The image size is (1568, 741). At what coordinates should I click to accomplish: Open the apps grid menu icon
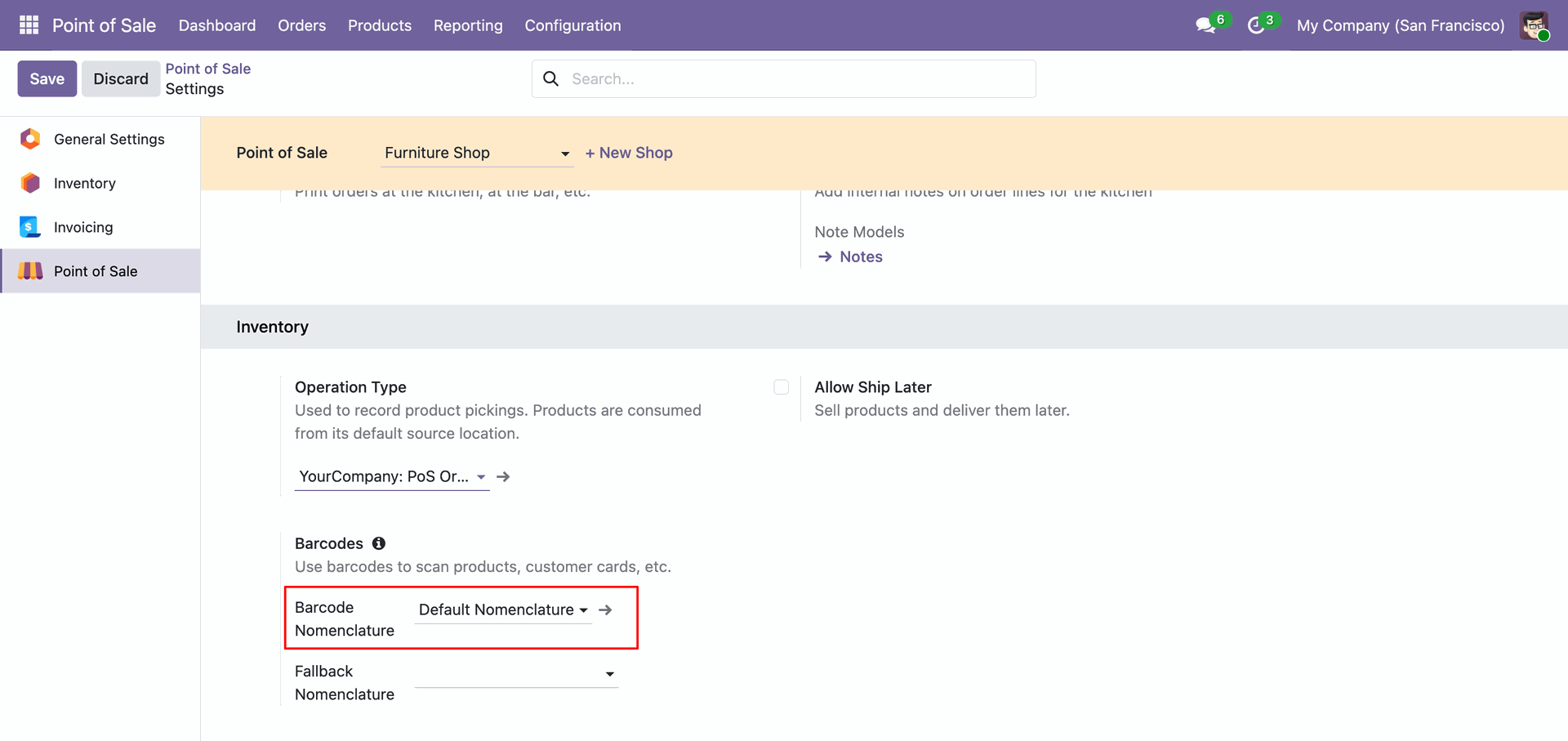click(x=29, y=25)
